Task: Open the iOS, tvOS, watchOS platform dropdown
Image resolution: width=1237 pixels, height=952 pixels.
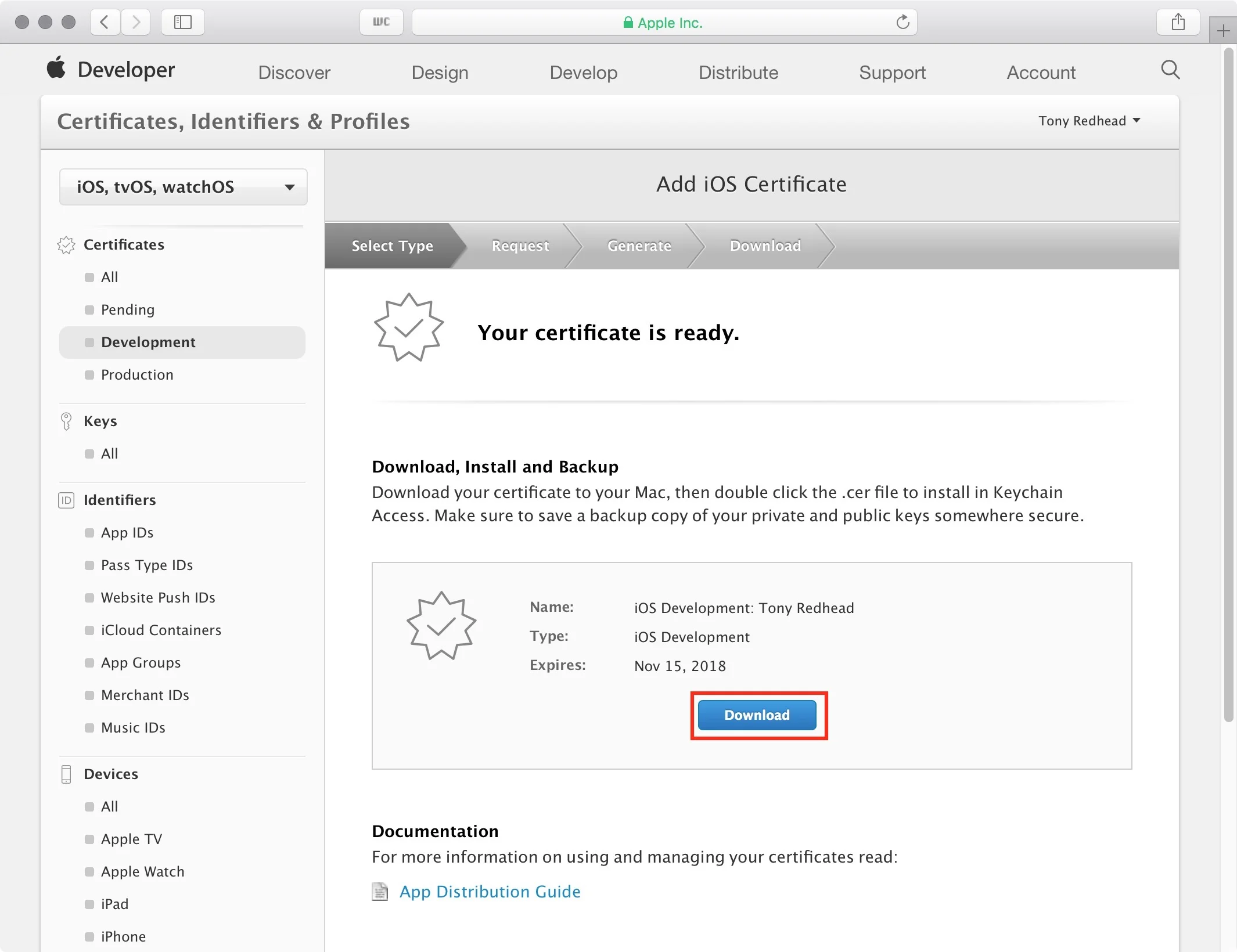Action: 183,187
